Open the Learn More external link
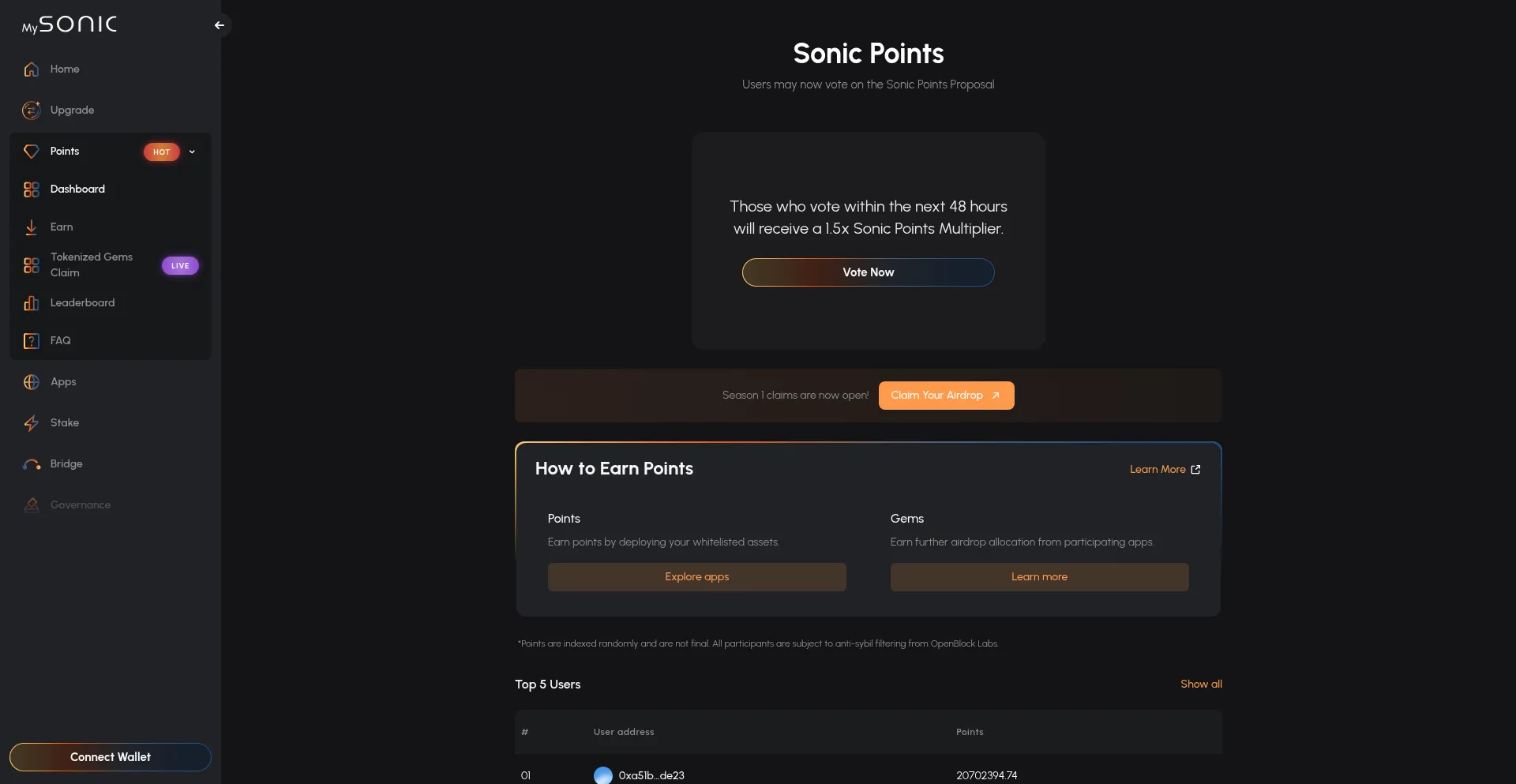The image size is (1516, 784). click(1165, 470)
